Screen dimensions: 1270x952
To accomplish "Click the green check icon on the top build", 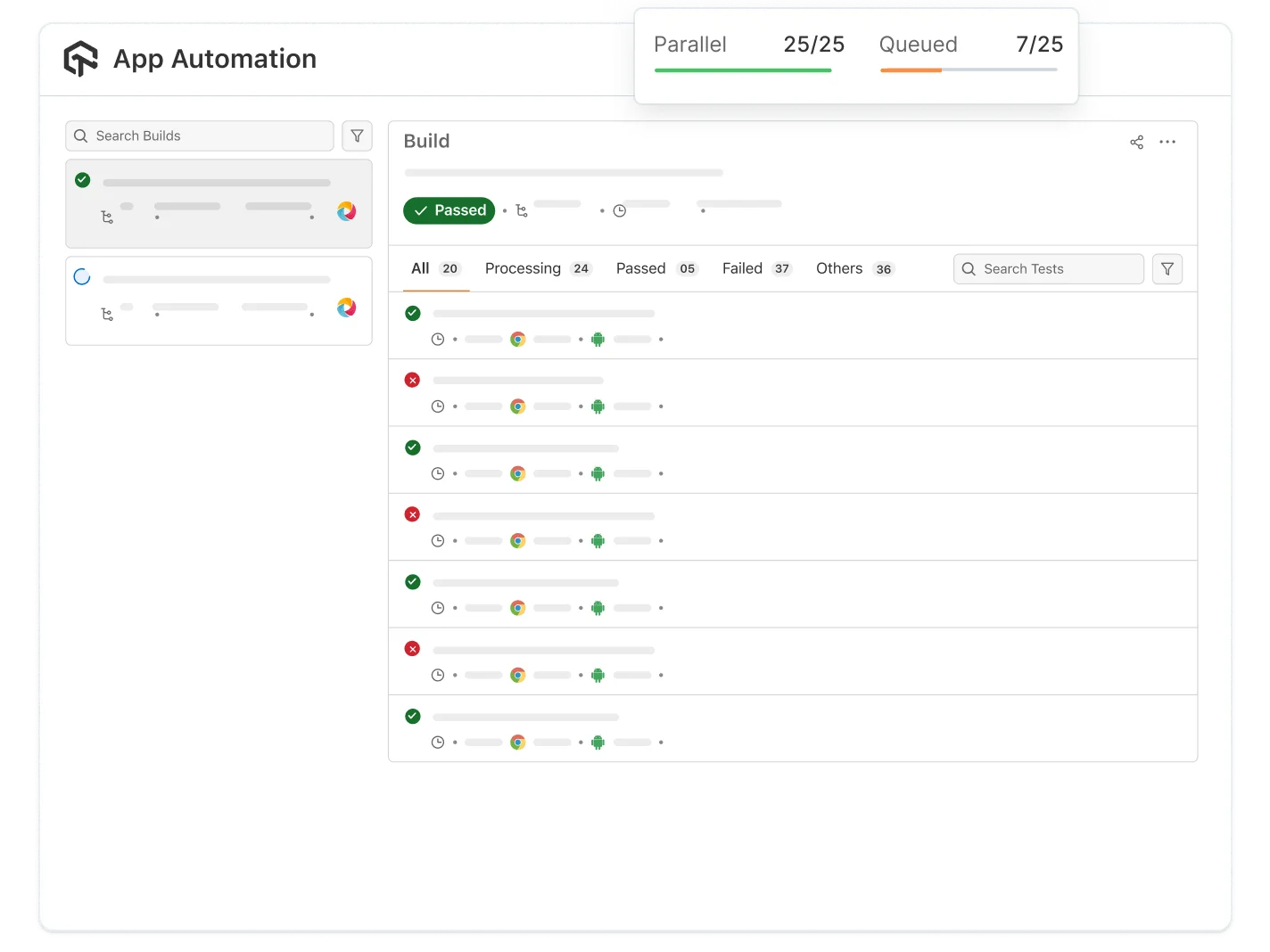I will pyautogui.click(x=82, y=179).
